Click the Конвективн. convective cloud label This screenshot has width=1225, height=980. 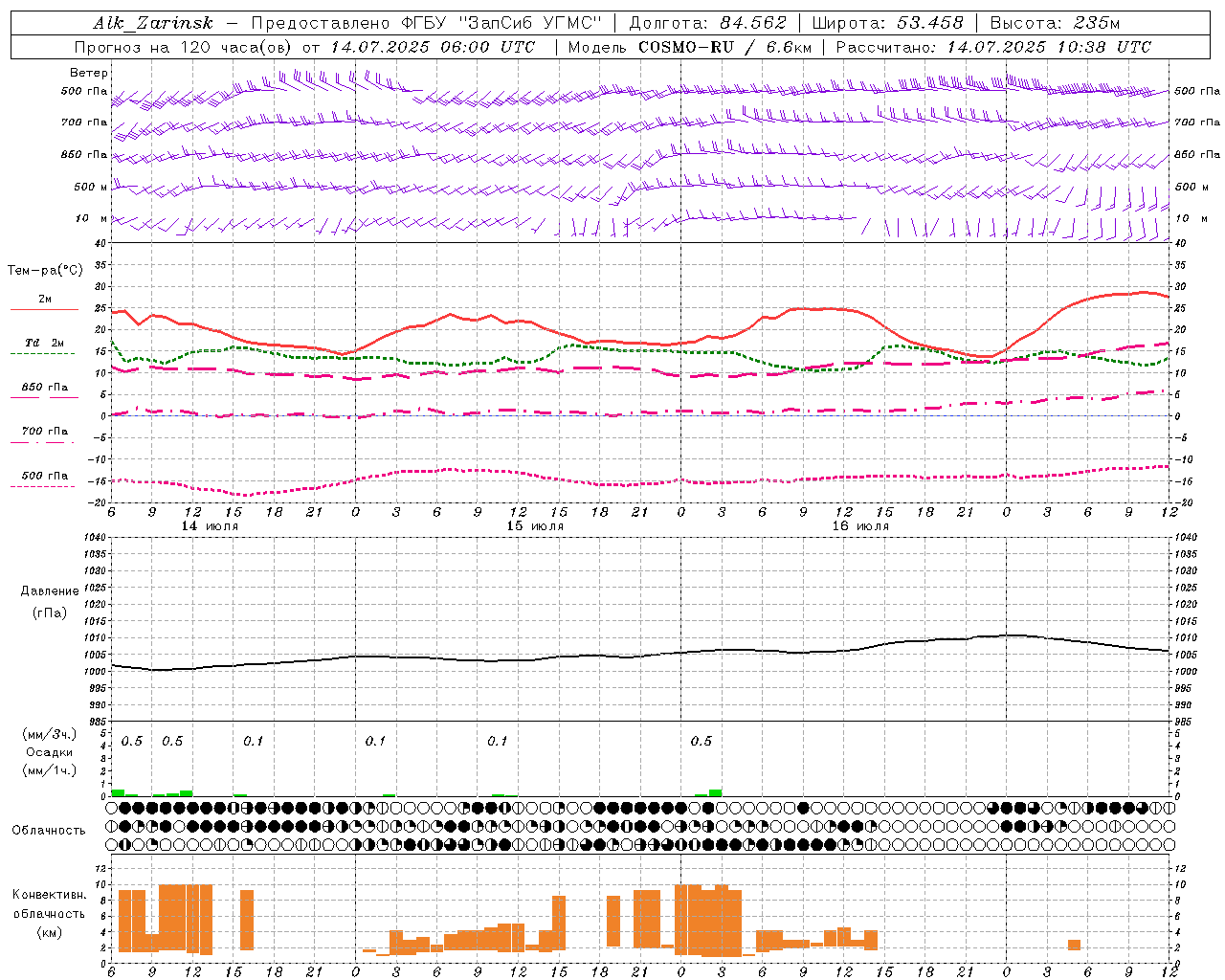pyautogui.click(x=50, y=895)
